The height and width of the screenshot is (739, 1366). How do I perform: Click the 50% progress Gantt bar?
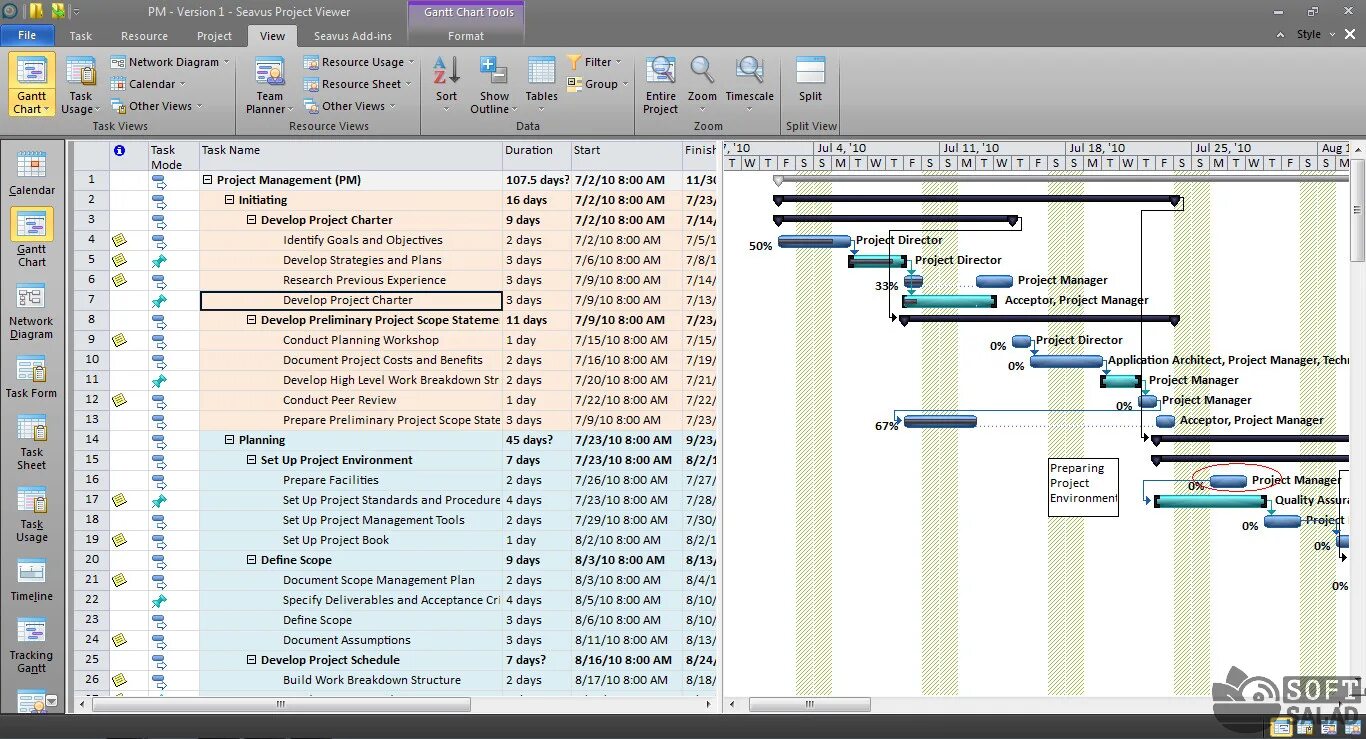tap(814, 241)
